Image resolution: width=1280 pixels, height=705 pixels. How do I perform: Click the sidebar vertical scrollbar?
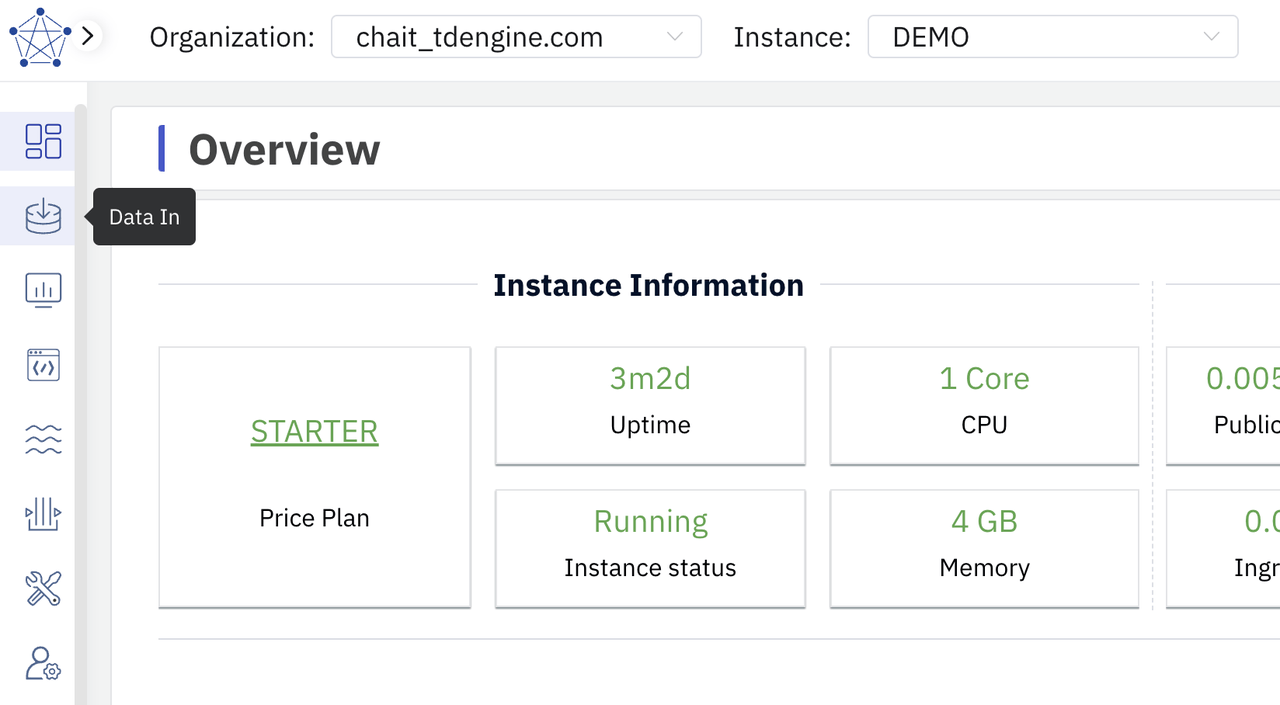(81, 400)
